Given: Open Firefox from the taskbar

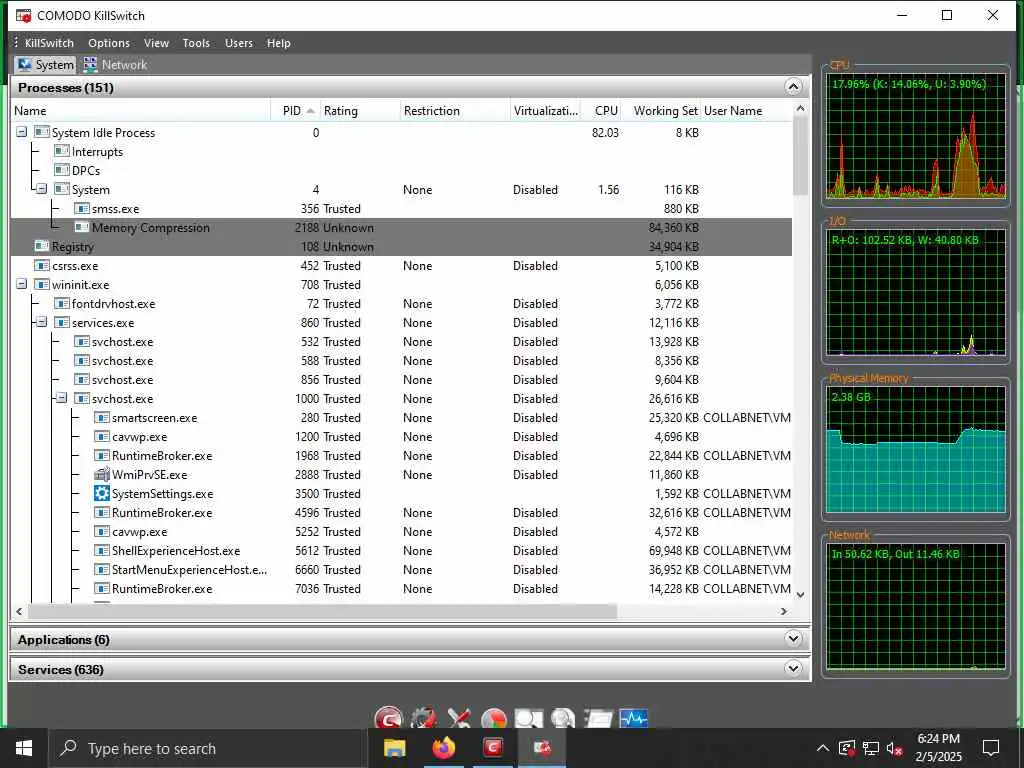Looking at the screenshot, I should coord(443,748).
